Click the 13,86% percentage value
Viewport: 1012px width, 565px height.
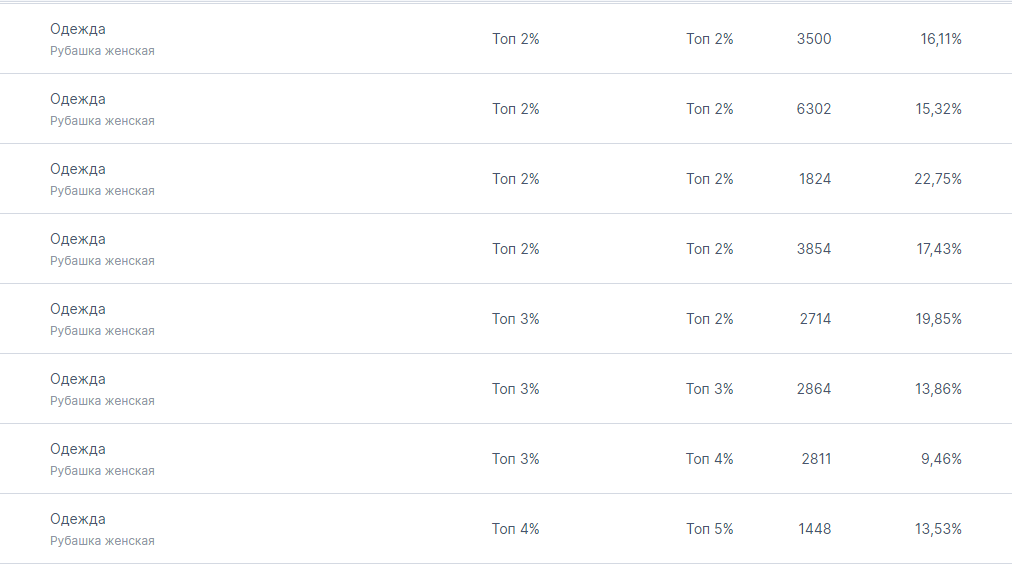click(938, 389)
